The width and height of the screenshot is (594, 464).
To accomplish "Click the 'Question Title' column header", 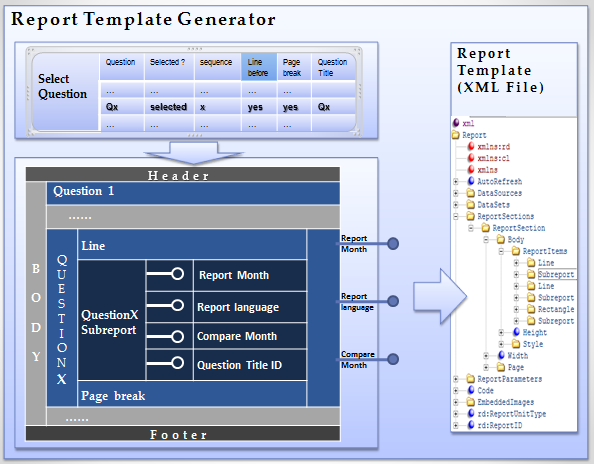I will 332,67.
